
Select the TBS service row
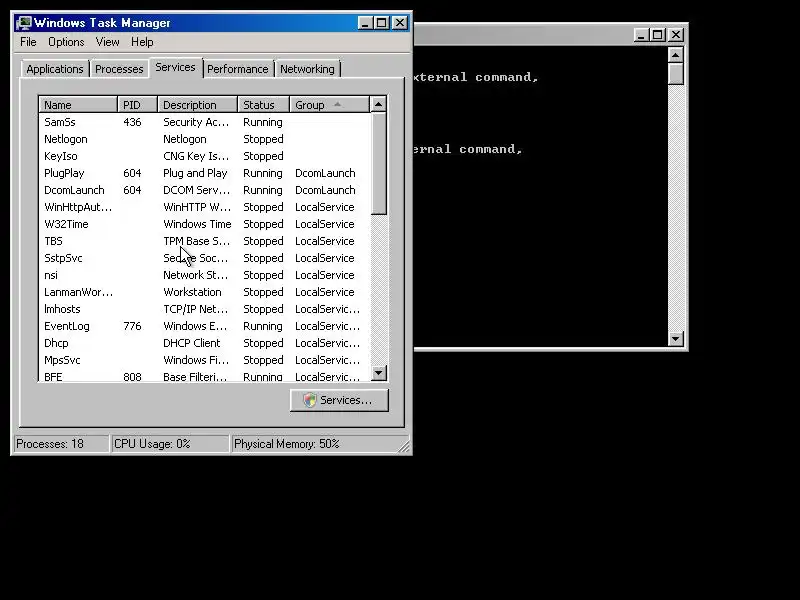point(204,241)
